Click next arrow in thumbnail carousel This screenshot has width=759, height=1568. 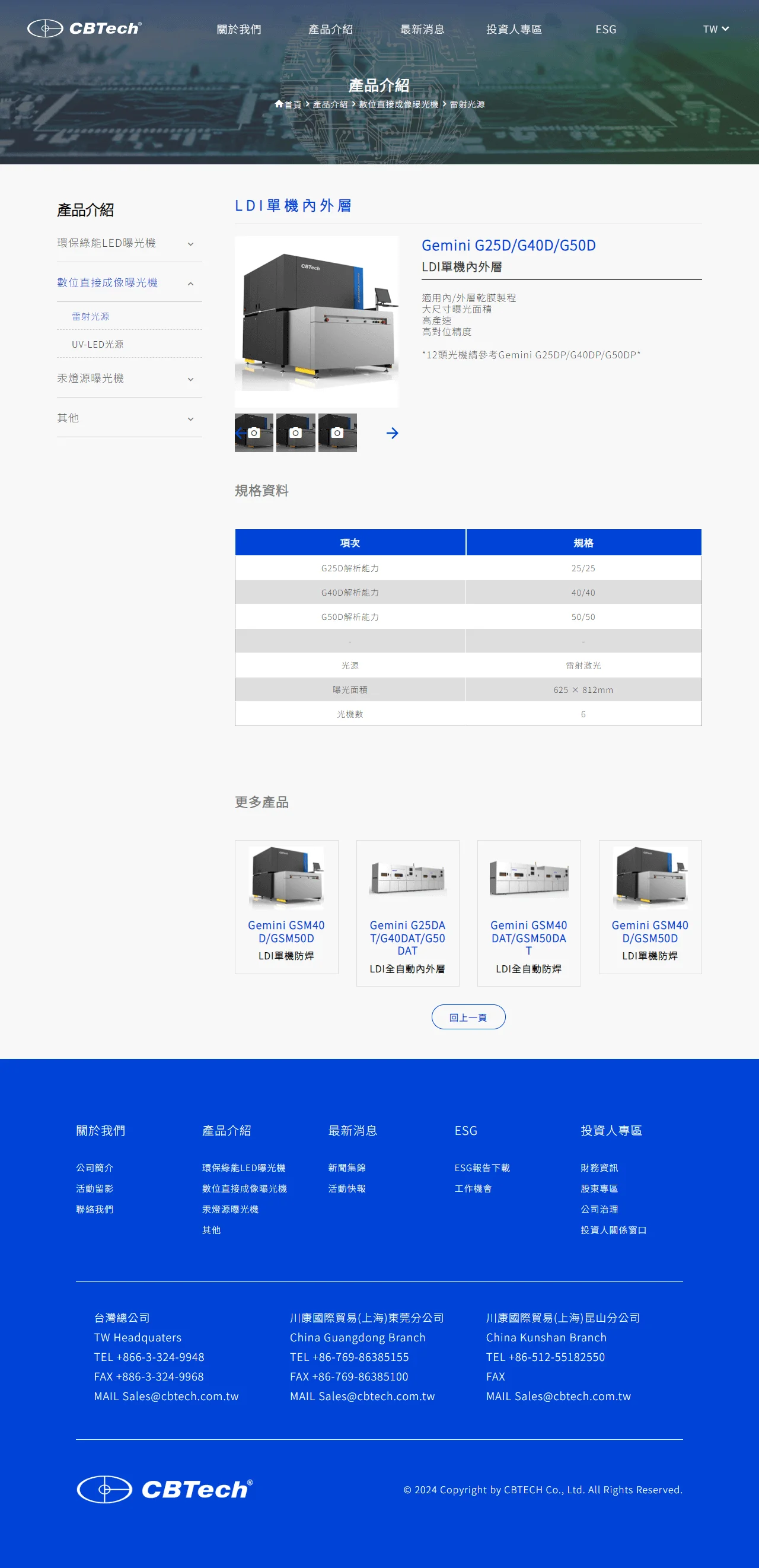tap(393, 432)
